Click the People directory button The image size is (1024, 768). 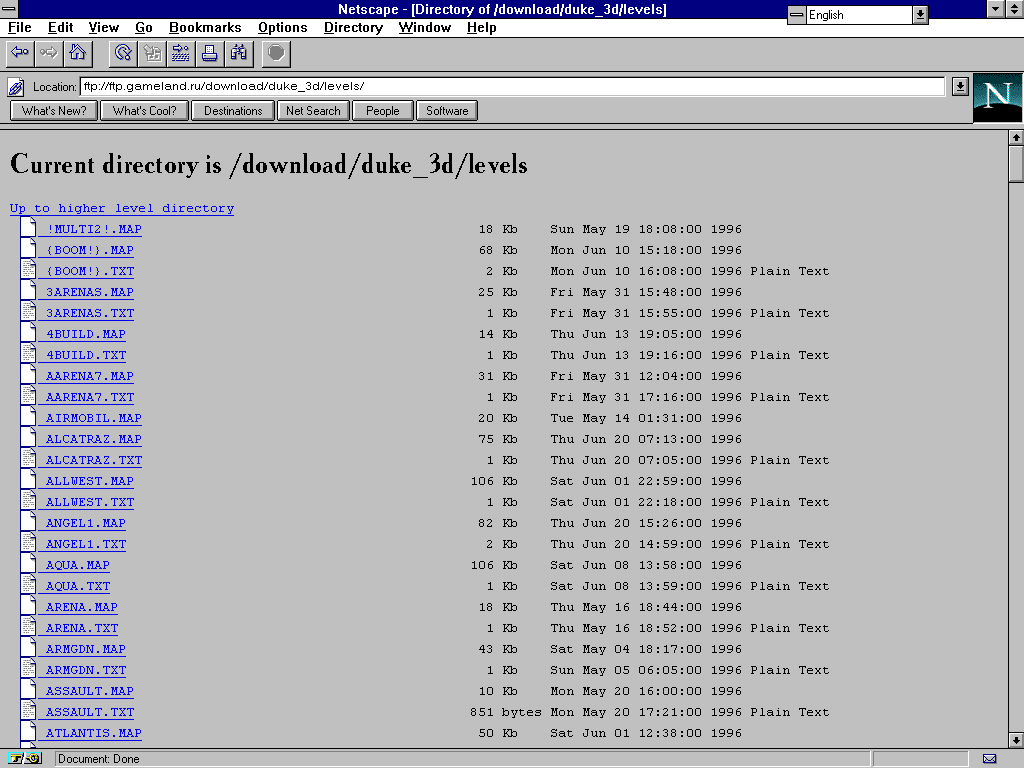pyautogui.click(x=382, y=110)
